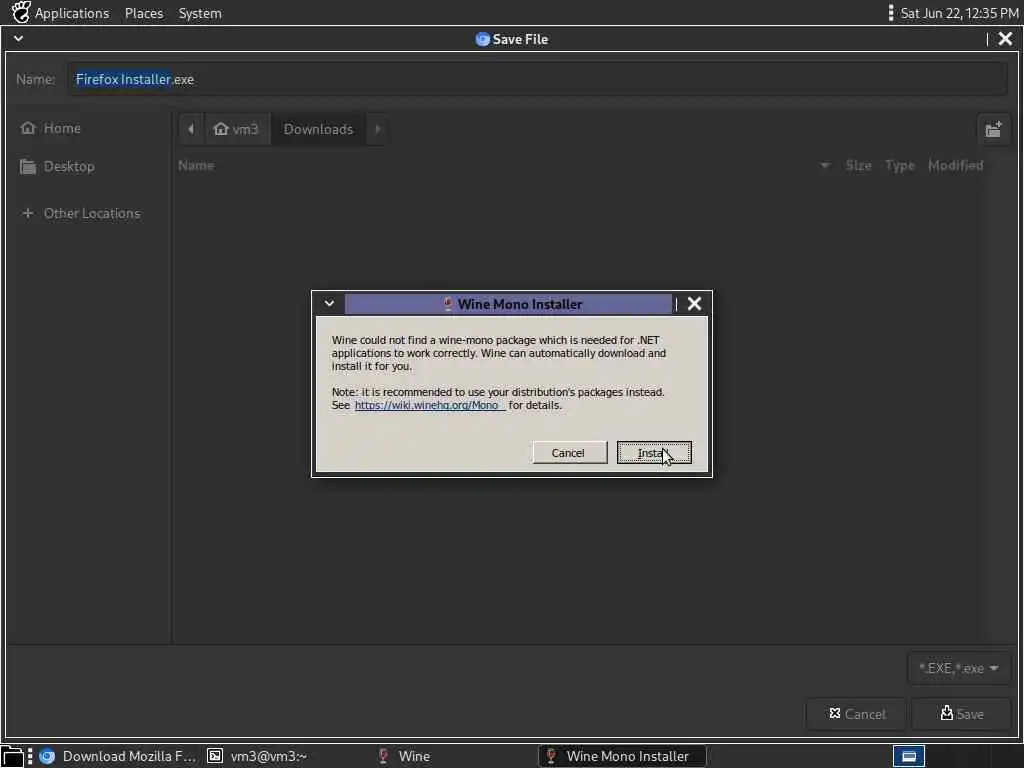Click the plus icon beside Other Locations
This screenshot has width=1024, height=768.
(x=27, y=214)
